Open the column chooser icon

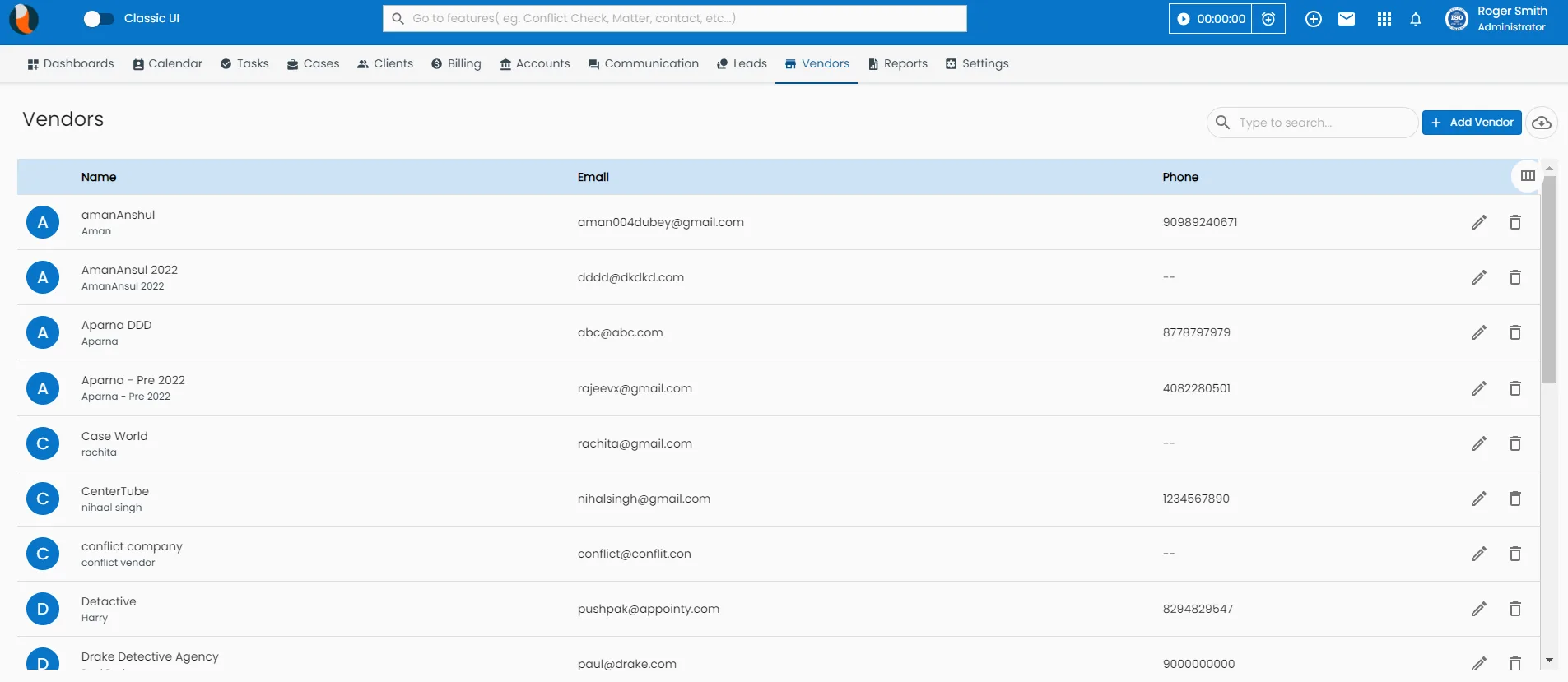pos(1528,175)
